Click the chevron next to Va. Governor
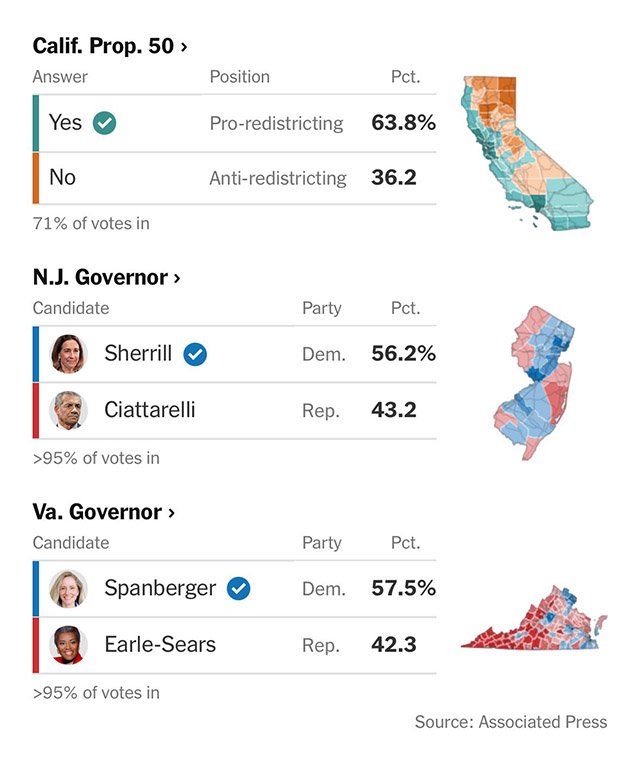 click(171, 513)
